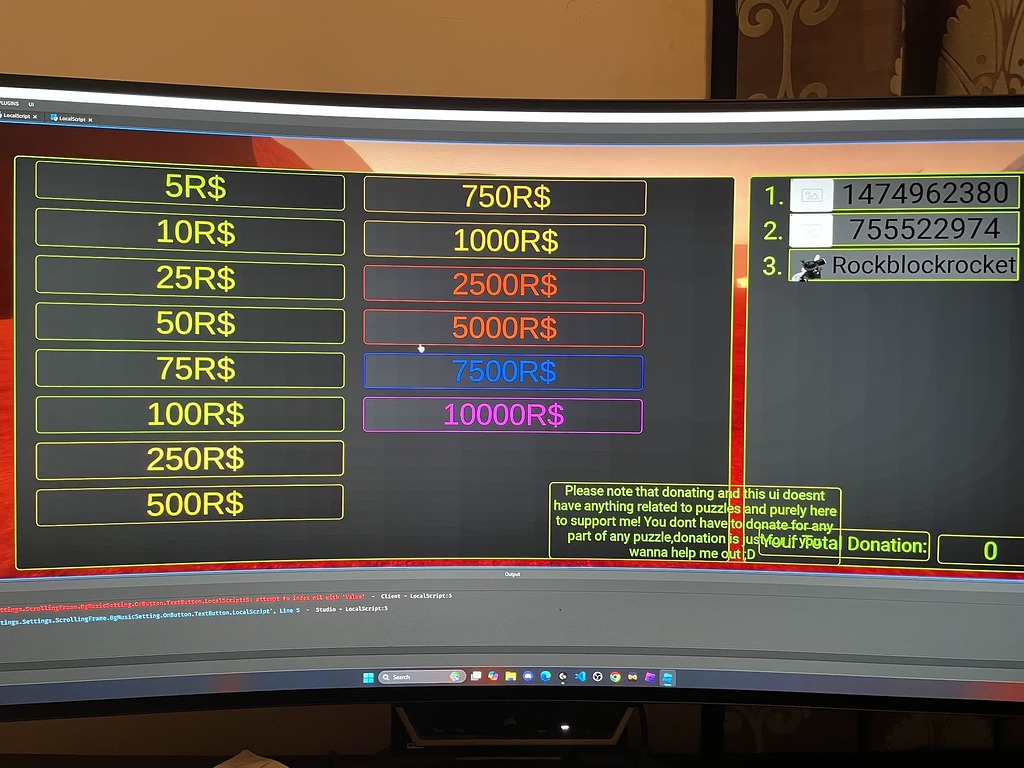Click the blue stack trace line in Output
Screen dimensions: 1024x768
[x=150, y=616]
